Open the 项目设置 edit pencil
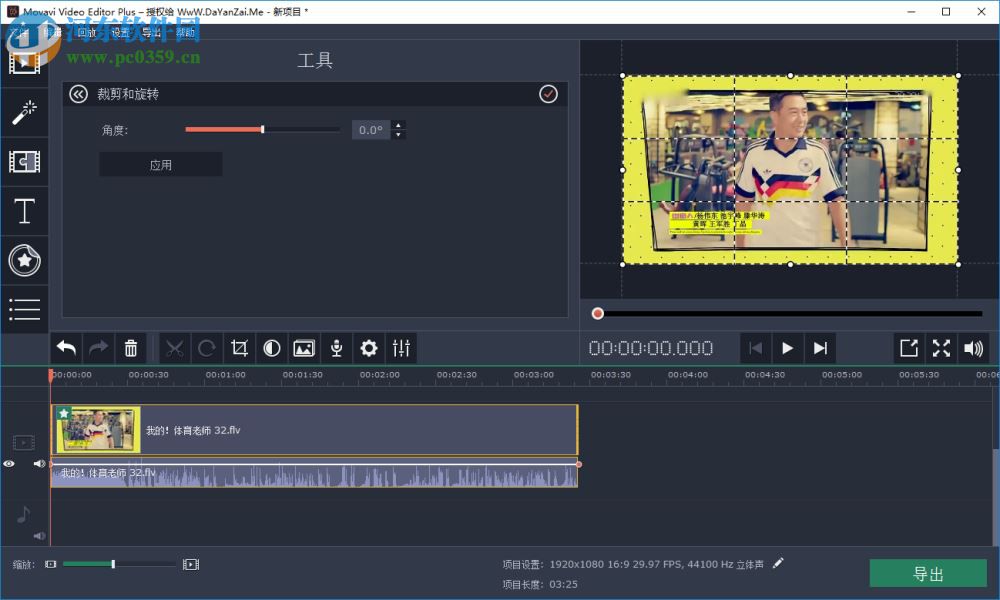The image size is (1000, 600). coord(778,563)
